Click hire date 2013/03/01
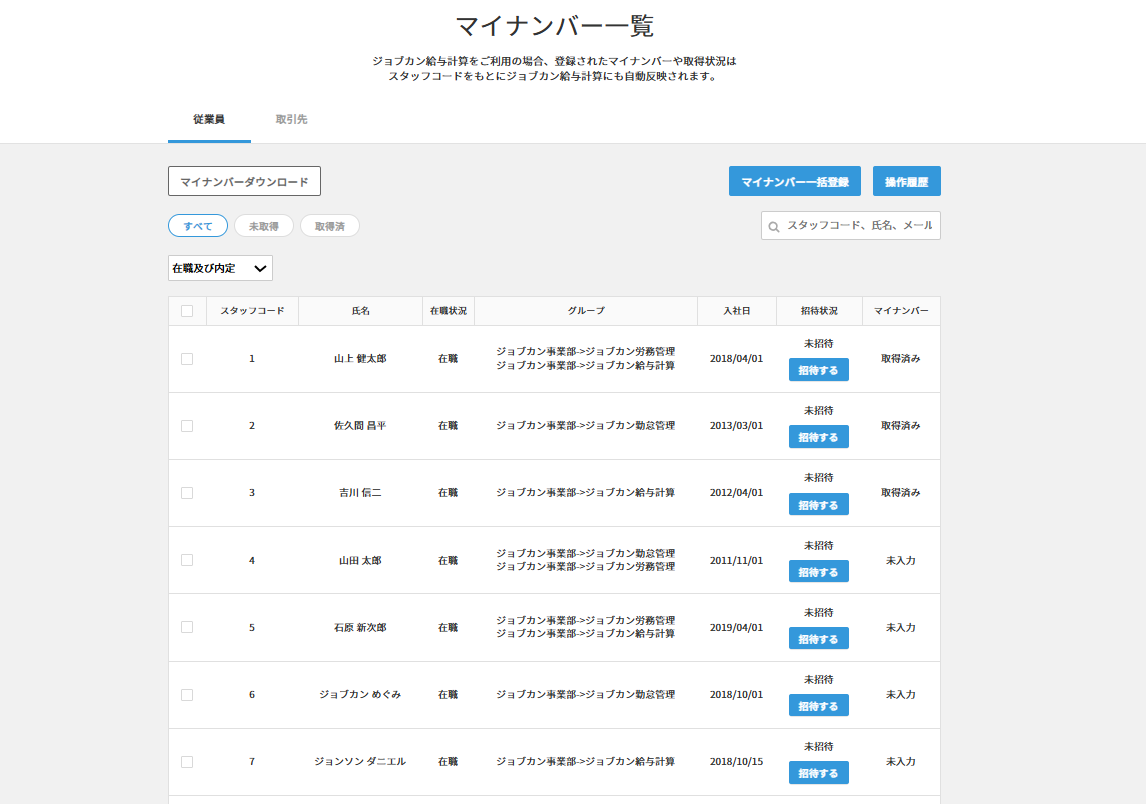 click(x=737, y=426)
